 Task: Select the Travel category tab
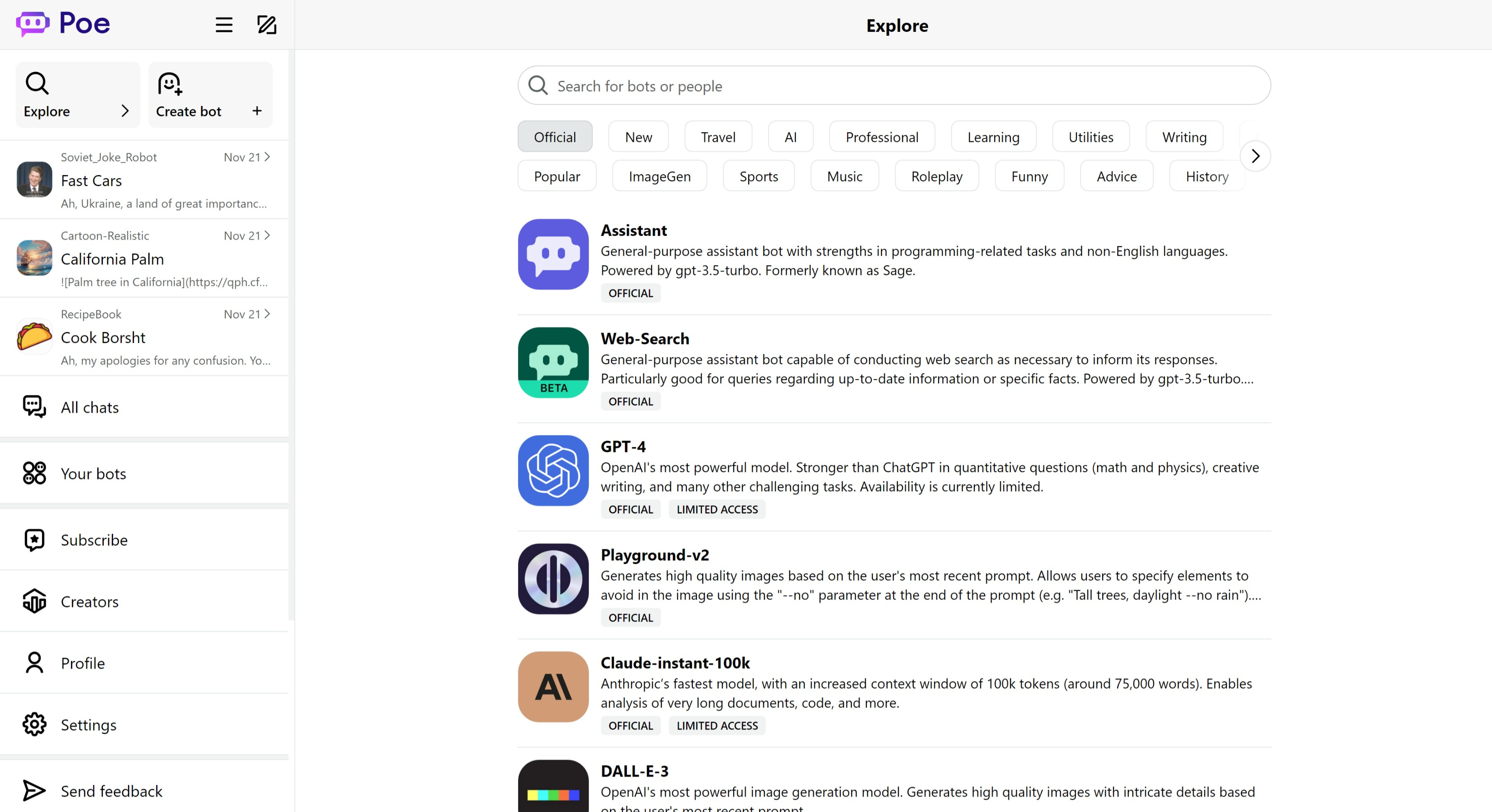718,137
